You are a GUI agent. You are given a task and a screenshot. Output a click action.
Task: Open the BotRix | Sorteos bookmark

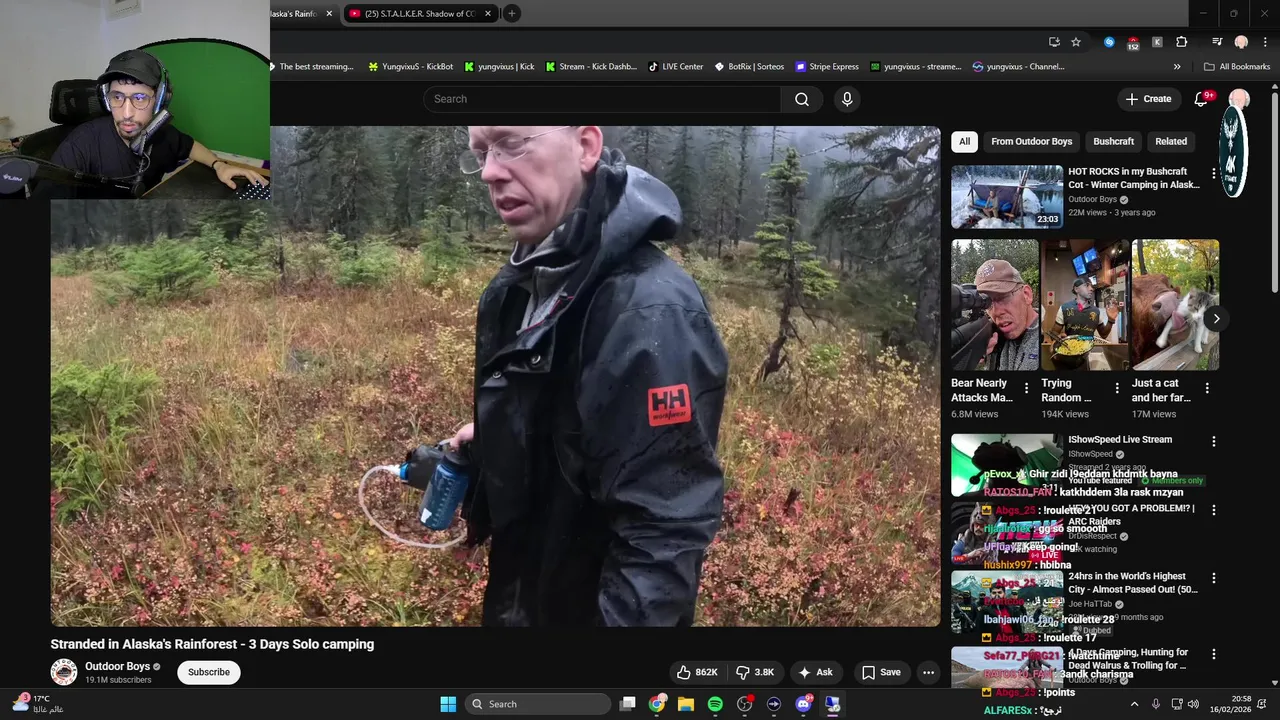click(x=749, y=67)
